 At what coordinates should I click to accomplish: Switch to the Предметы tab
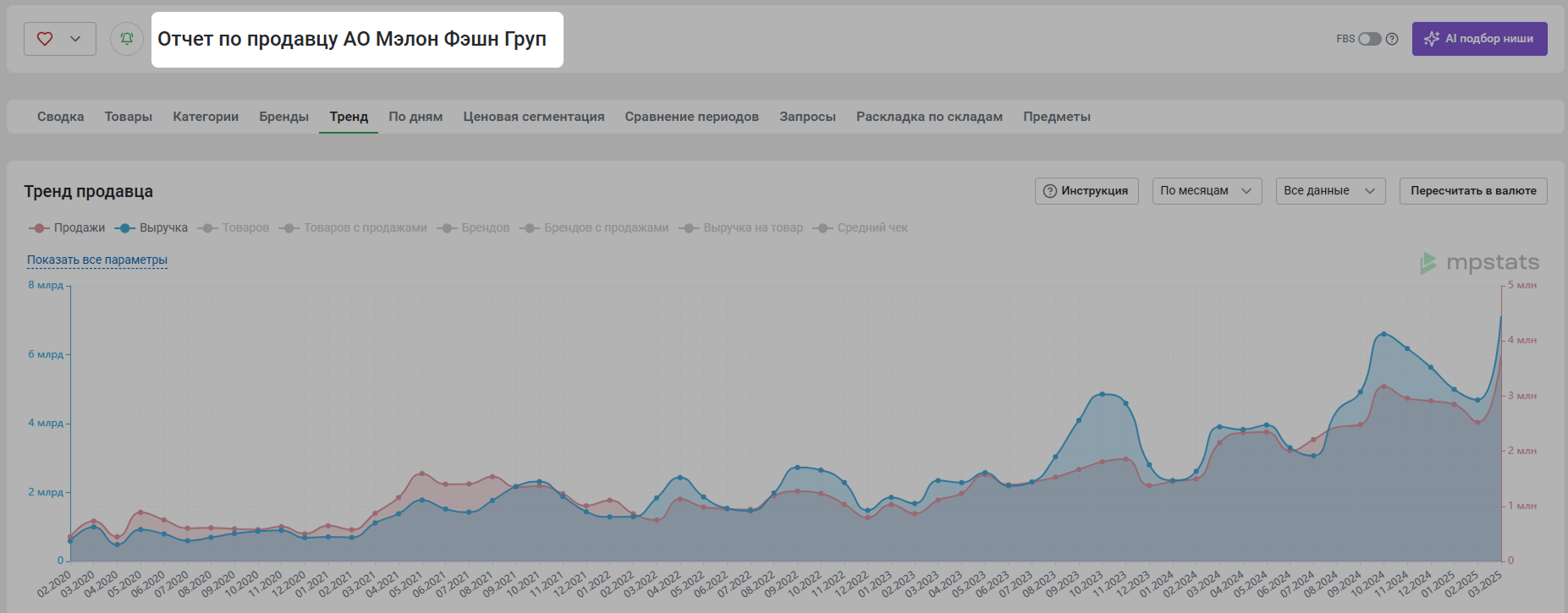pos(1057,117)
